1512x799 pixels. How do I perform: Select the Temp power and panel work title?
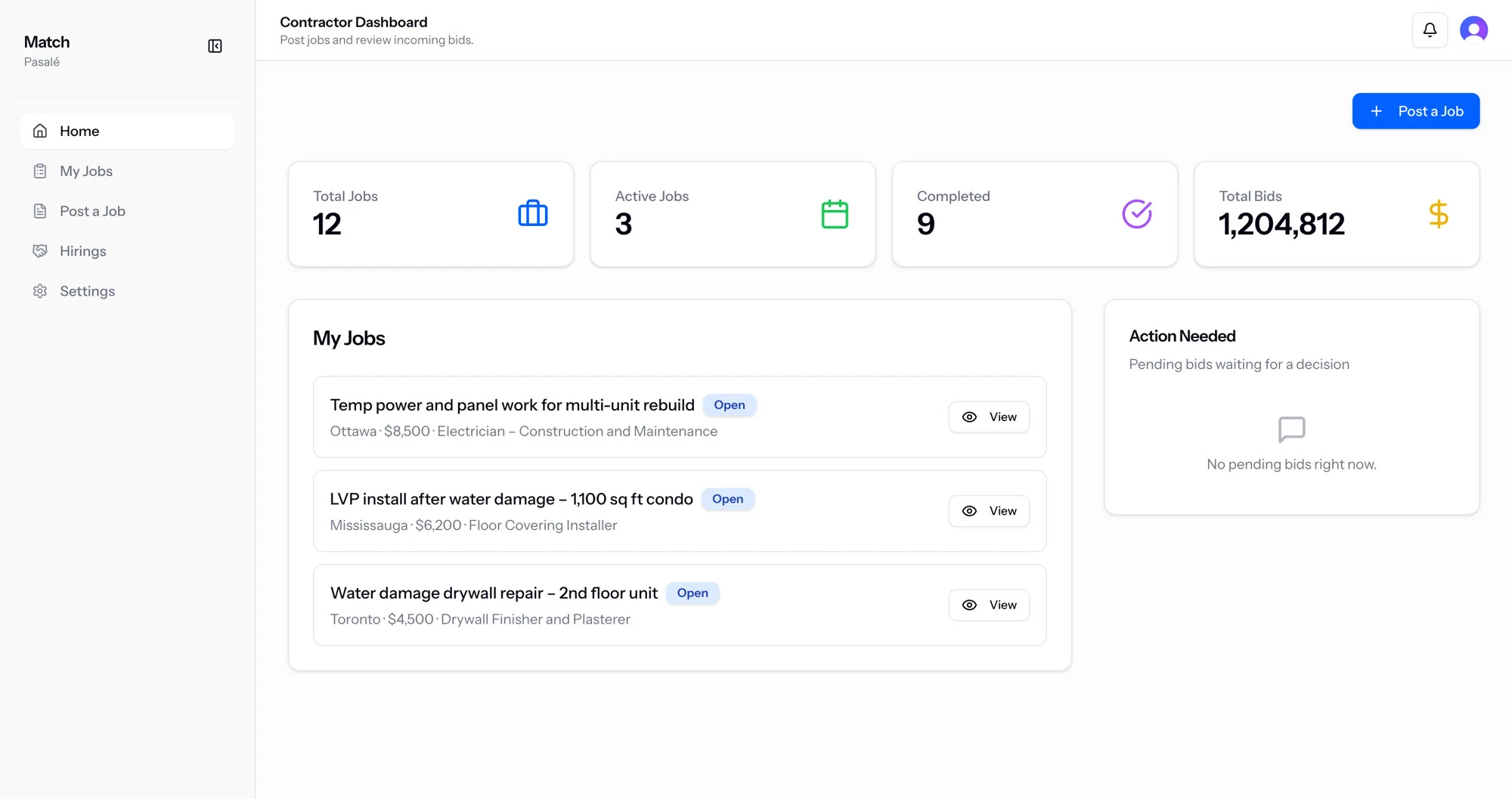click(512, 405)
